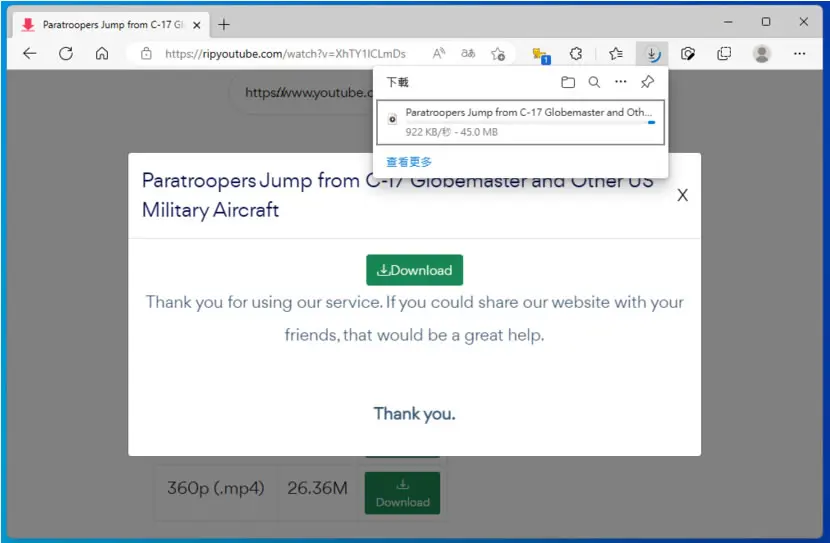The width and height of the screenshot is (830, 543).
Task: Pin the downloads panel
Action: pyautogui.click(x=647, y=82)
